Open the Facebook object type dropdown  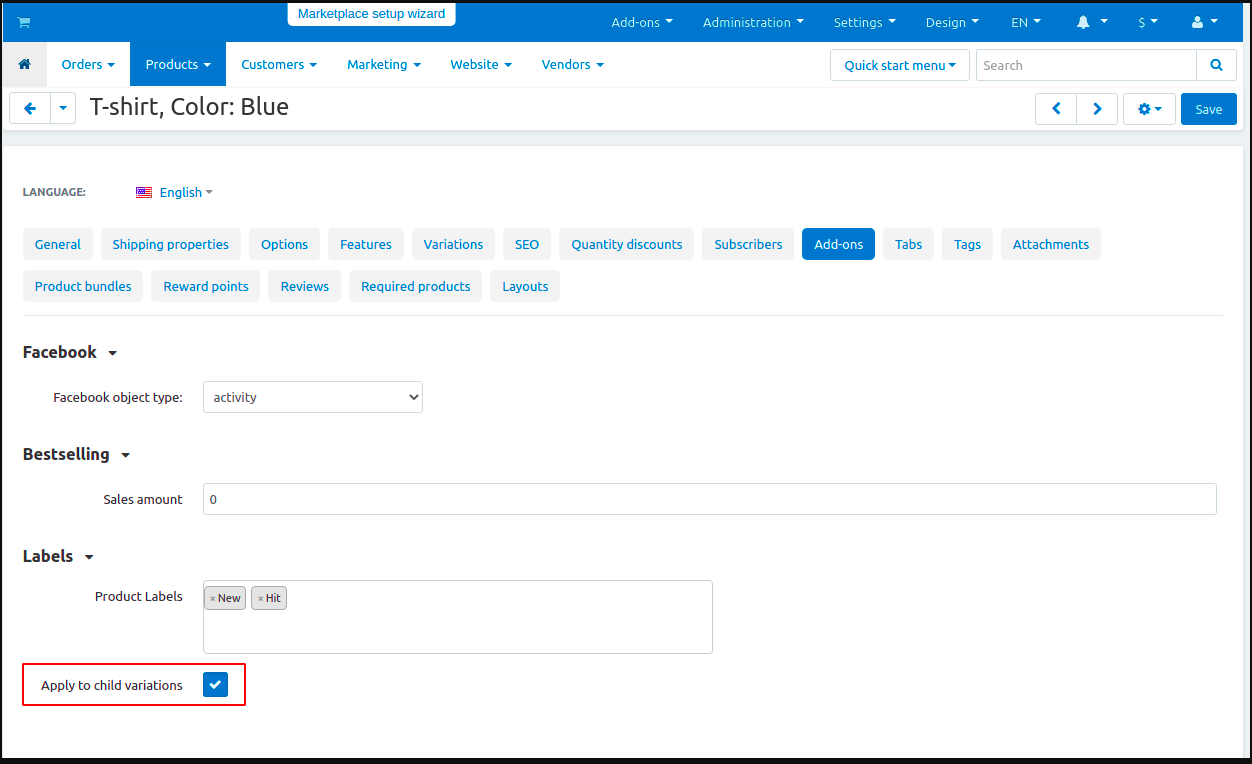tap(313, 397)
